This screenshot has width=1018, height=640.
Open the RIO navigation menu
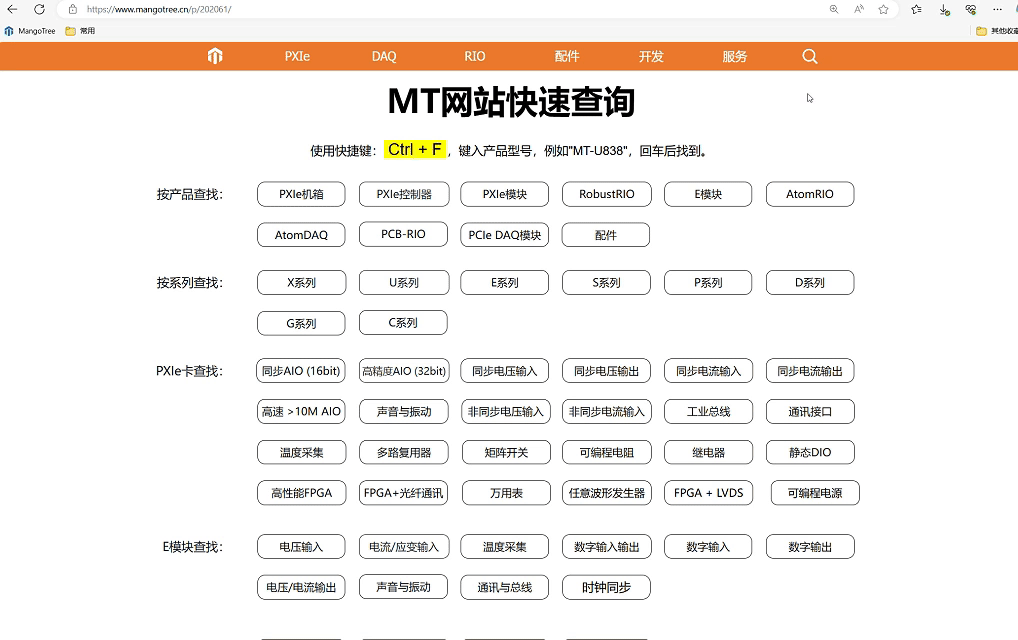point(475,56)
